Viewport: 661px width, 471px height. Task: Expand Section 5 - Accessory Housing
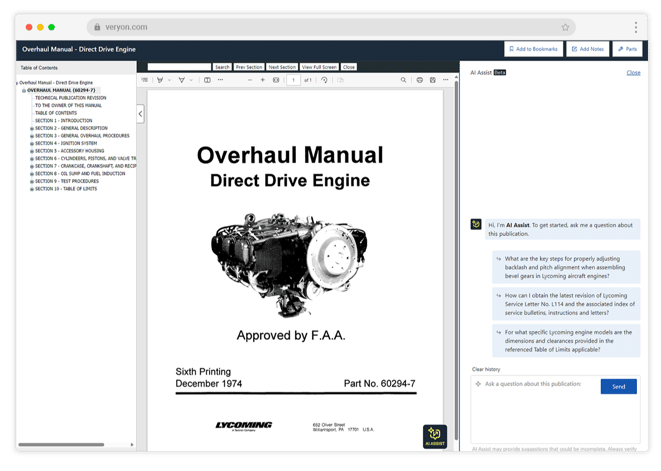click(32, 151)
